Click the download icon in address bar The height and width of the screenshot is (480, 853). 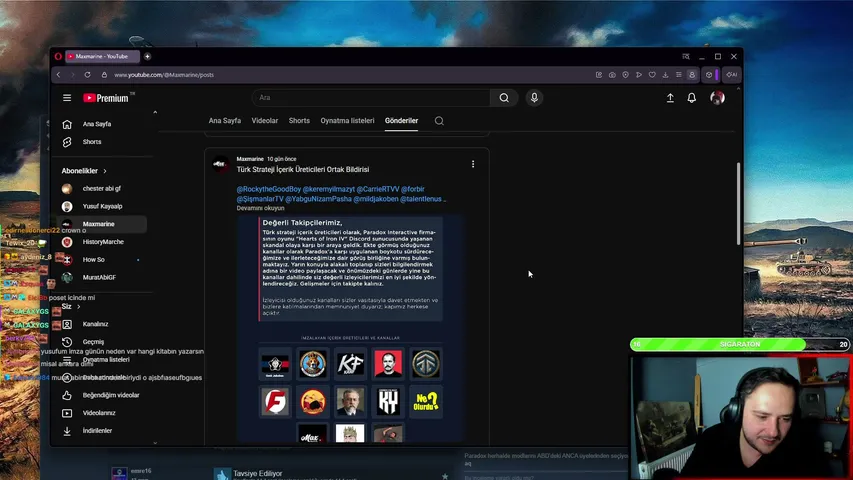coord(665,75)
